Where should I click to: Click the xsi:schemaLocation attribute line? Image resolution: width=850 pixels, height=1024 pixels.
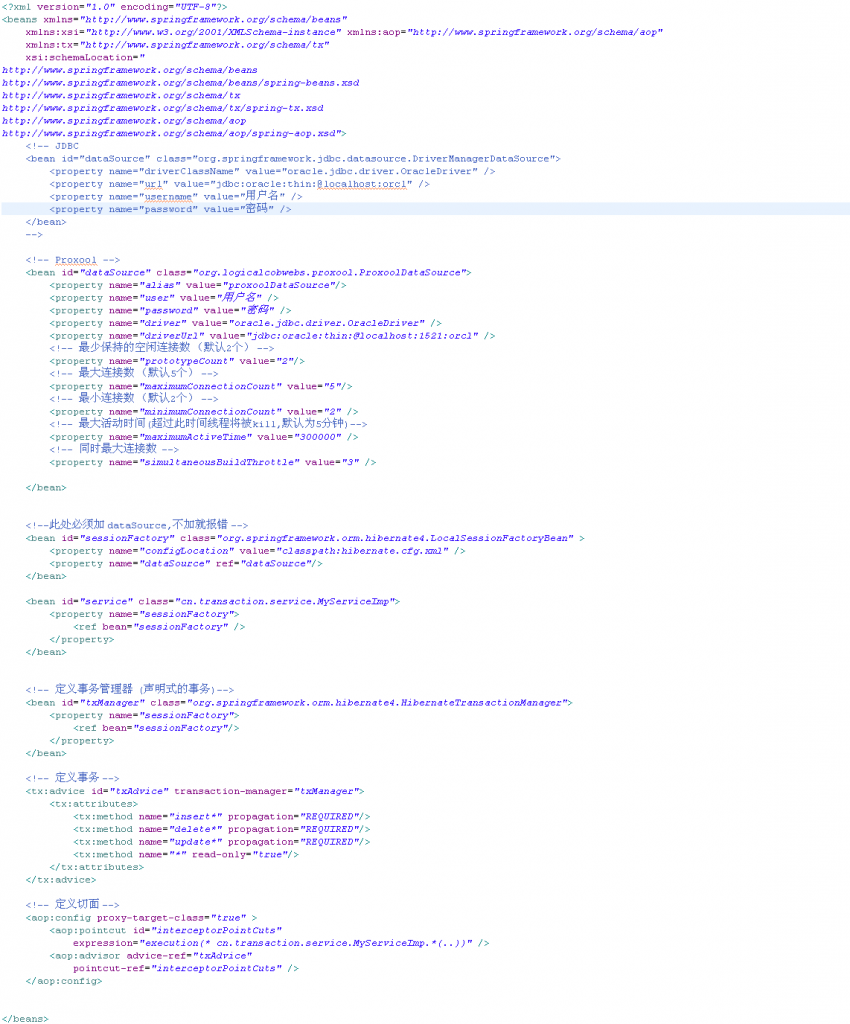(x=86, y=57)
